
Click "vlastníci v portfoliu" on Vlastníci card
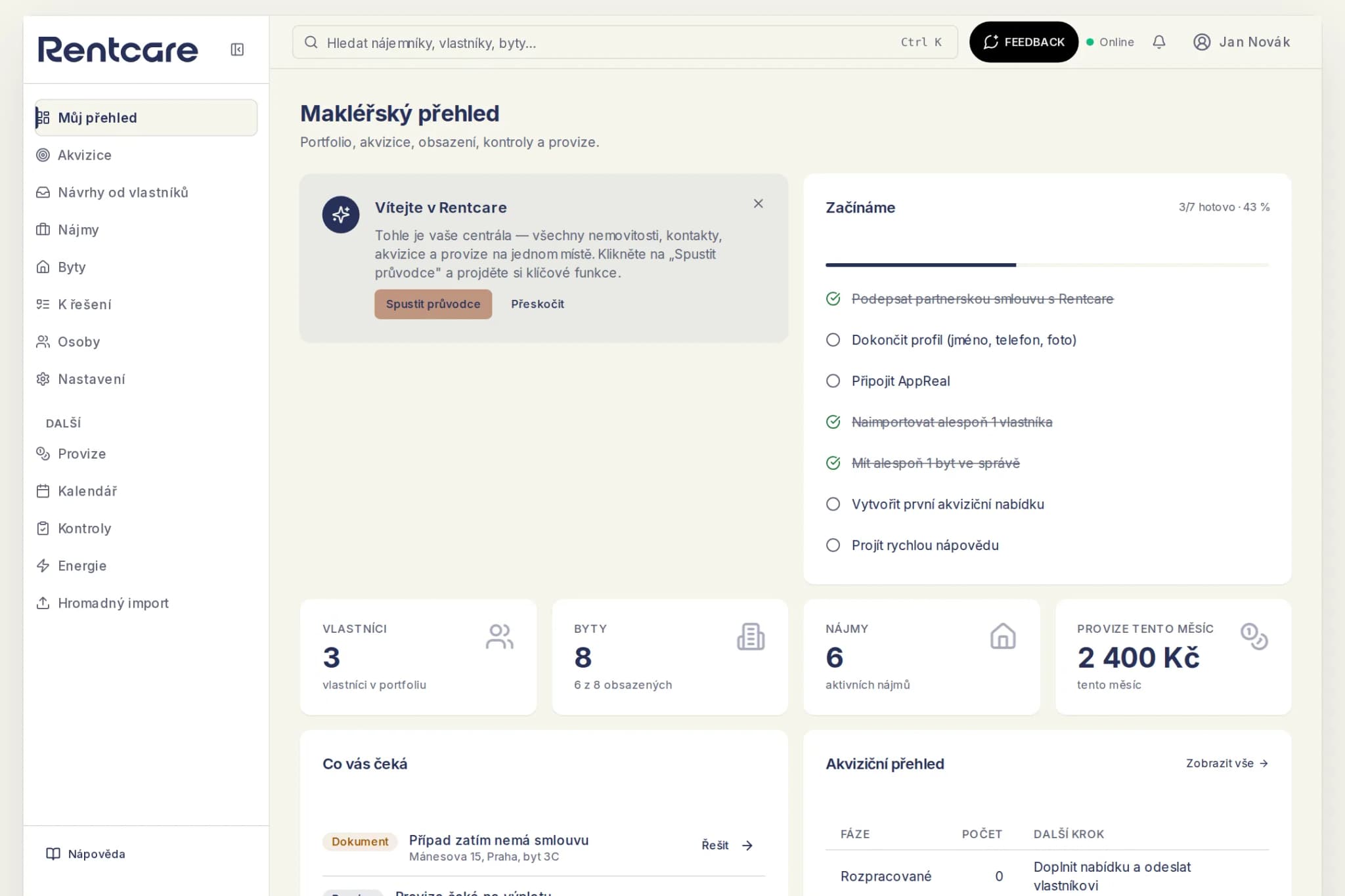tap(374, 685)
